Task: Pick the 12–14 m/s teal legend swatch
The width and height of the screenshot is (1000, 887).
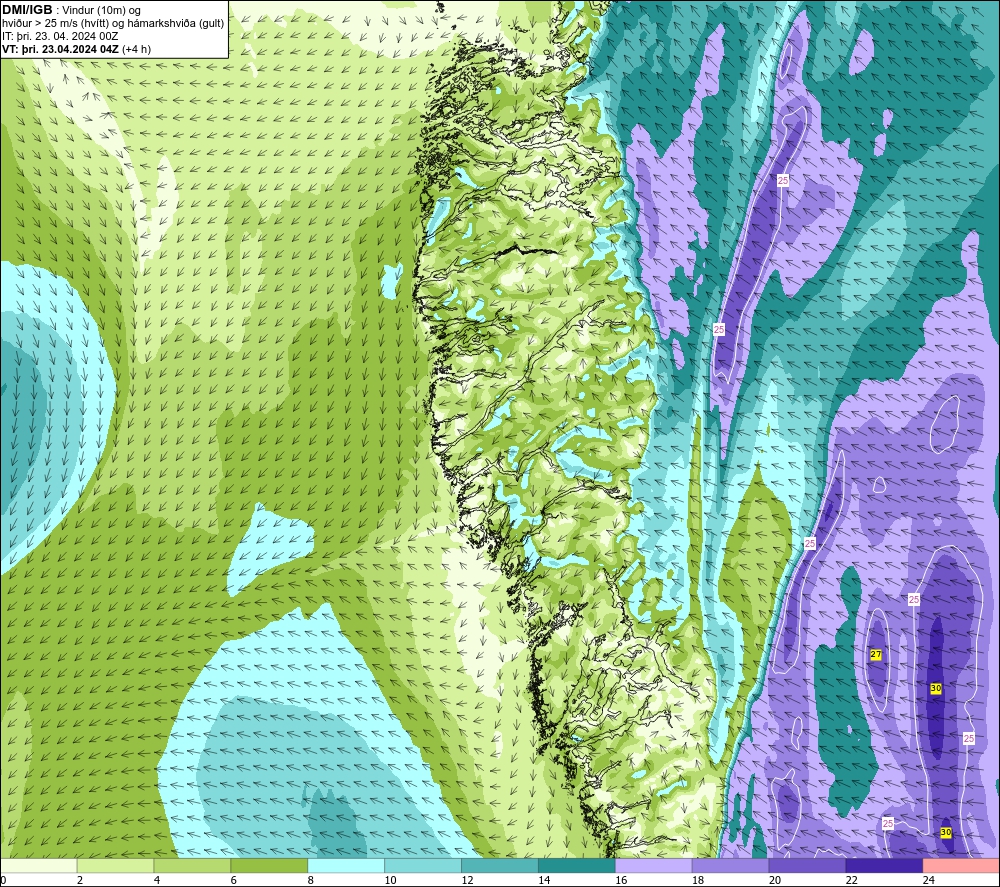Action: coord(499,865)
